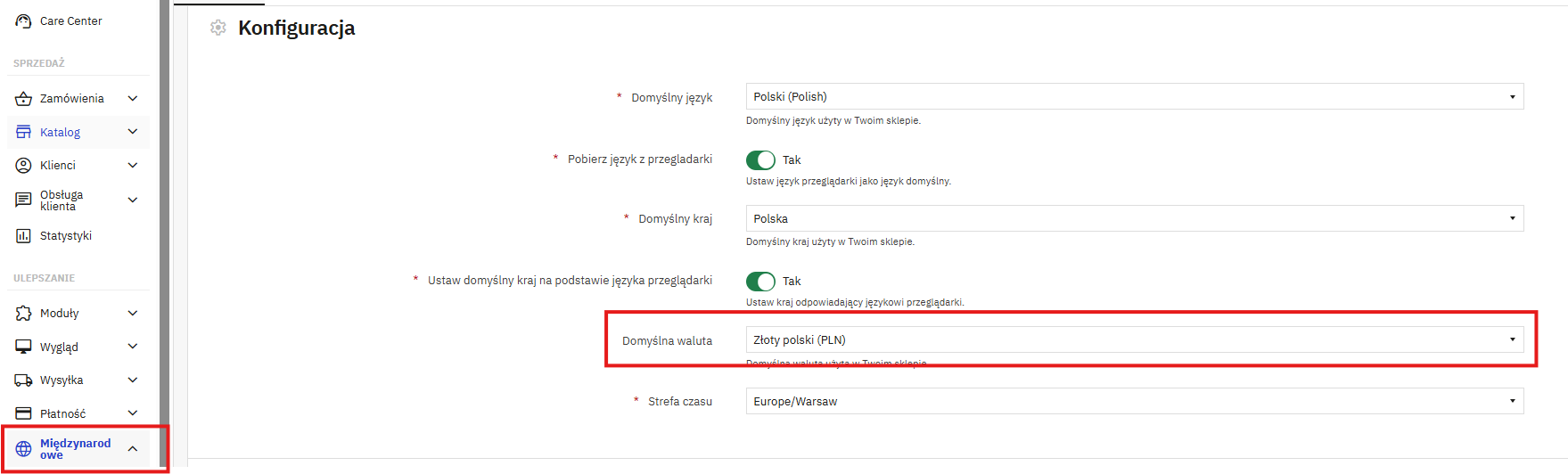Click the Międzynarodowe globe icon
This screenshot has width=1568, height=474.
pyautogui.click(x=23, y=449)
